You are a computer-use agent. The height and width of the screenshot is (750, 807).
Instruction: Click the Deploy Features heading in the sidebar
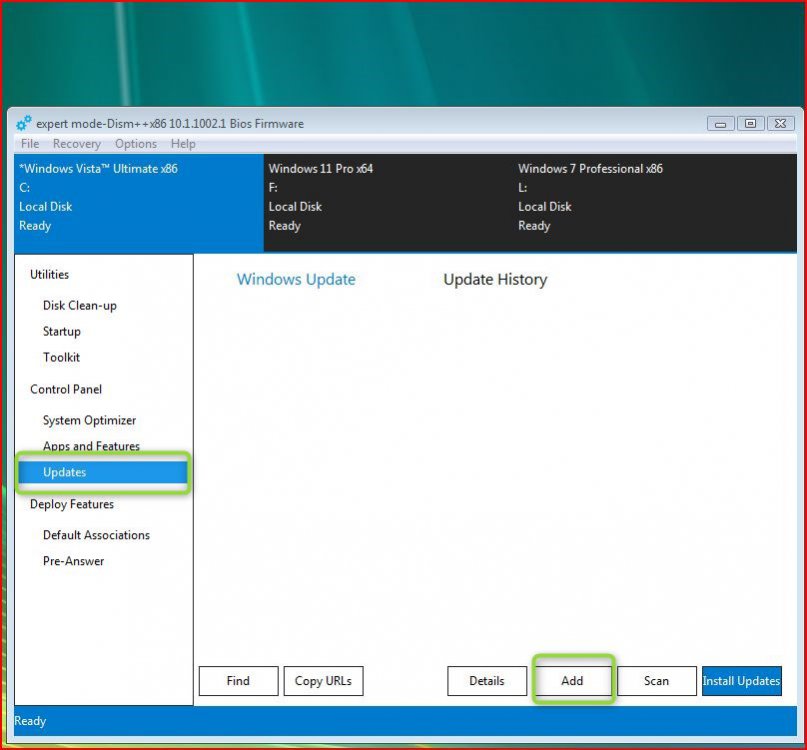click(72, 504)
